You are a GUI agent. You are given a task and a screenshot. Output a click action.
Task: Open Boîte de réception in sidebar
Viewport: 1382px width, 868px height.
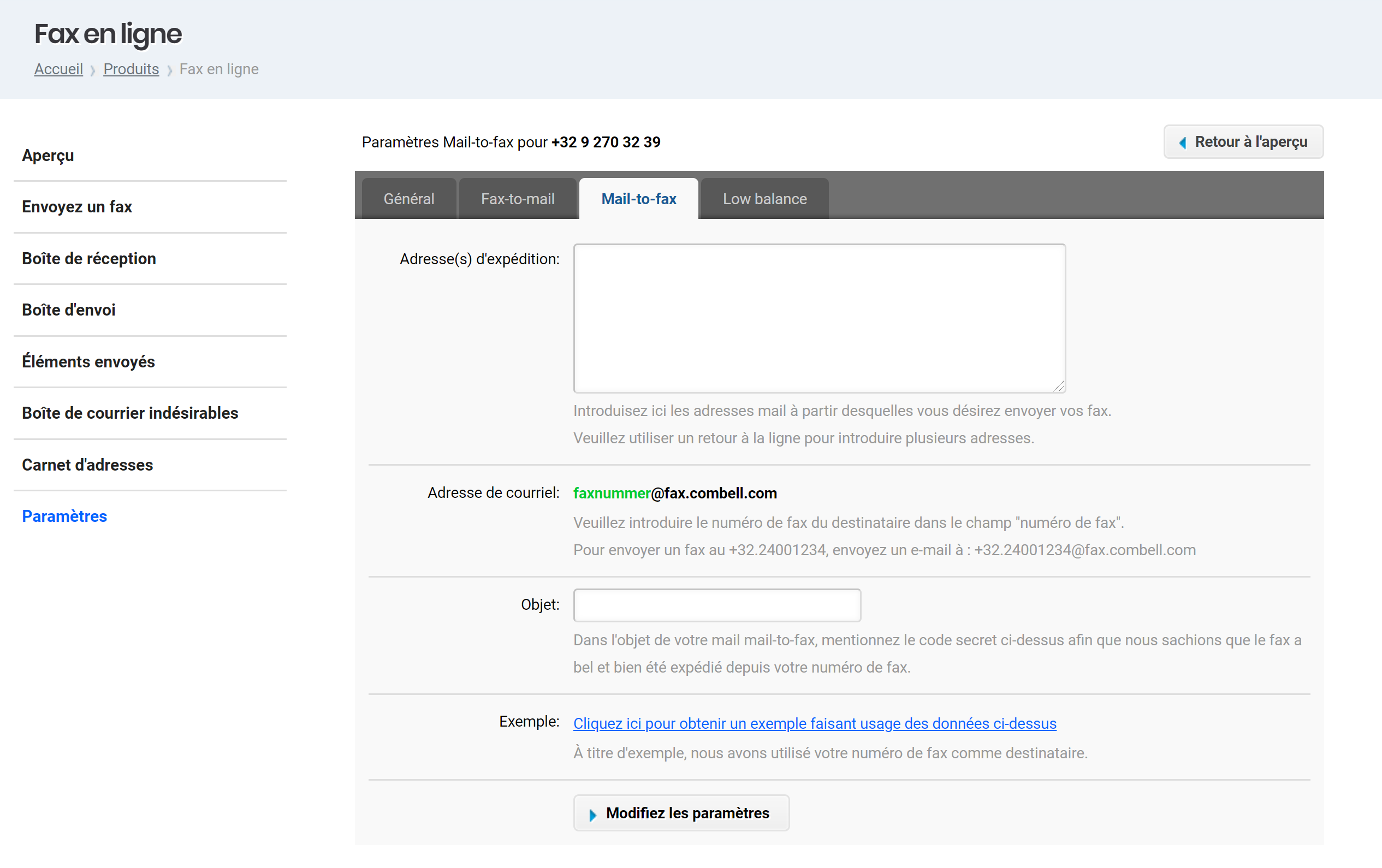tap(89, 259)
